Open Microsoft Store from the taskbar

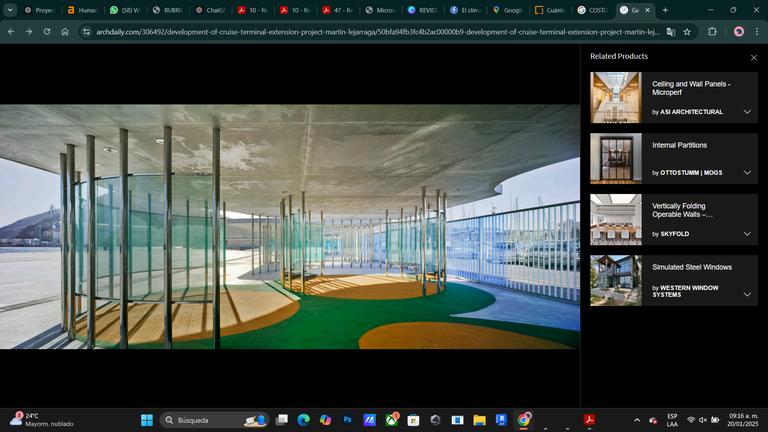(x=413, y=420)
